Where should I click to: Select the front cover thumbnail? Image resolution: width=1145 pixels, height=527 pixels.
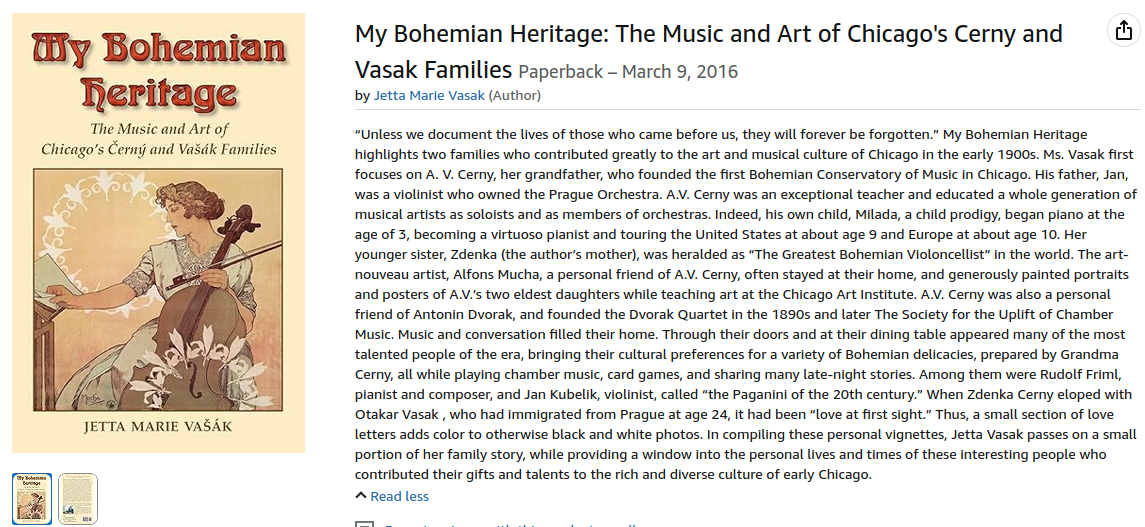[x=31, y=498]
